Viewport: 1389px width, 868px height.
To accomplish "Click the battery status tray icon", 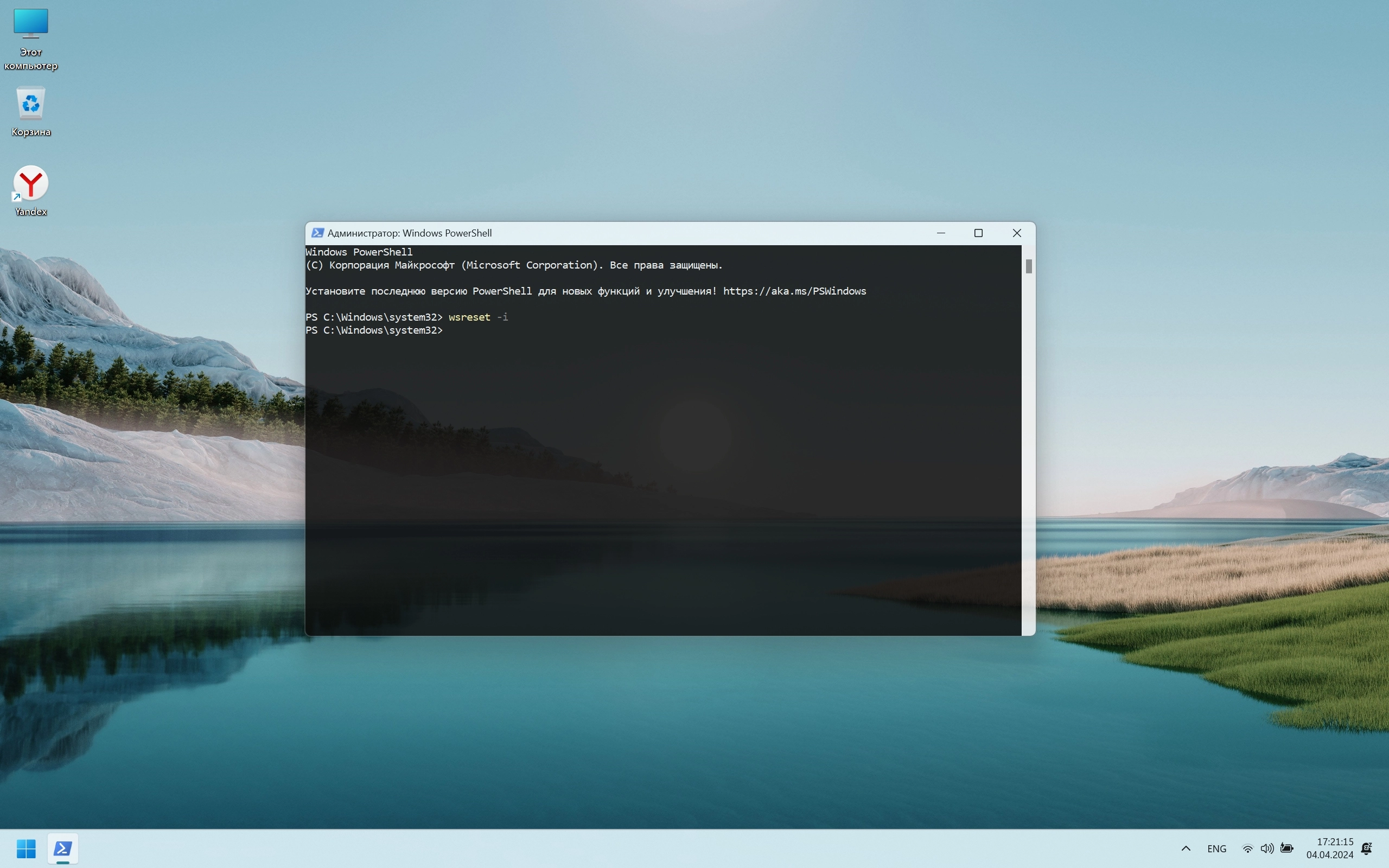I will 1287,848.
